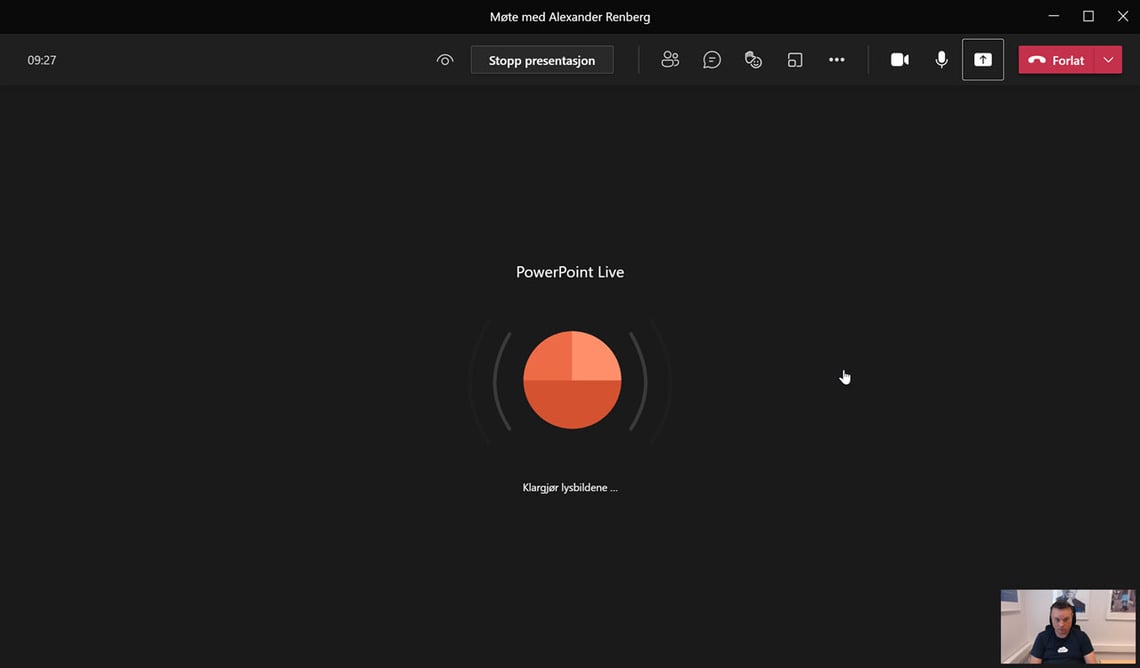The image size is (1140, 668).
Task: Open the meeting chat
Action: pos(711,59)
